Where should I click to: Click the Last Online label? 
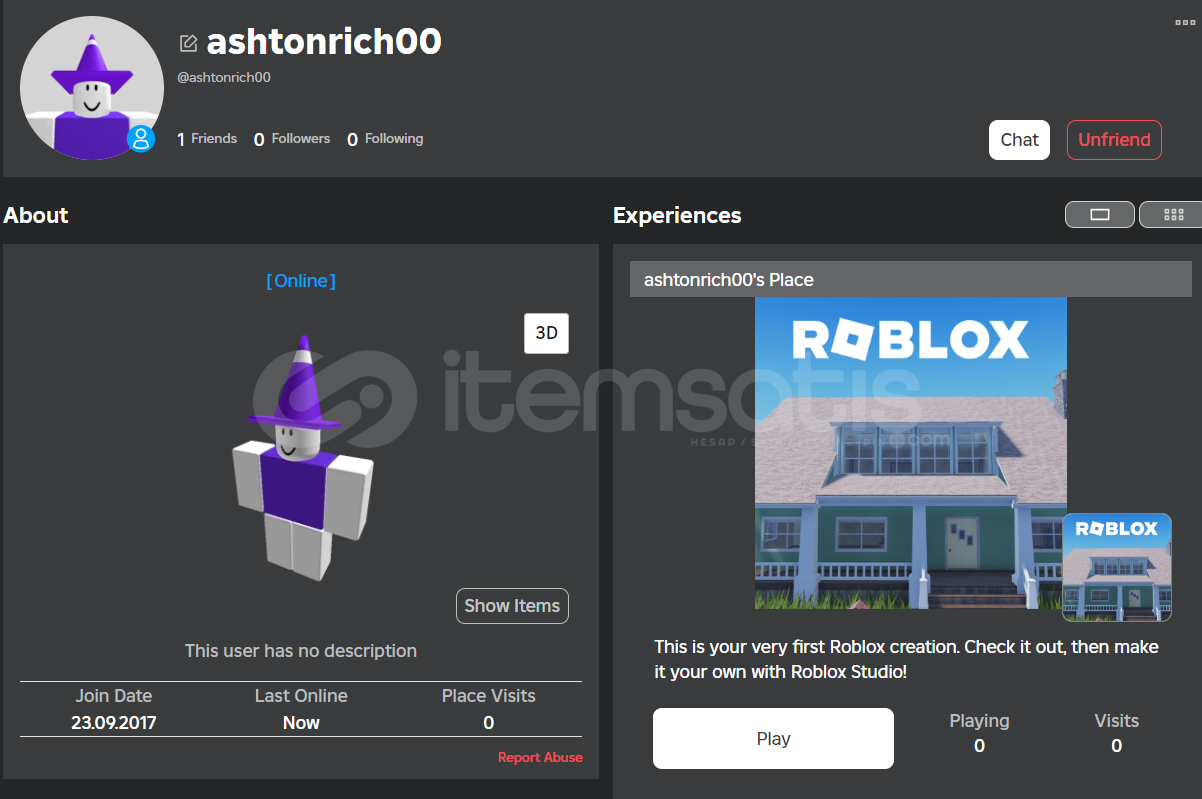[x=301, y=696]
